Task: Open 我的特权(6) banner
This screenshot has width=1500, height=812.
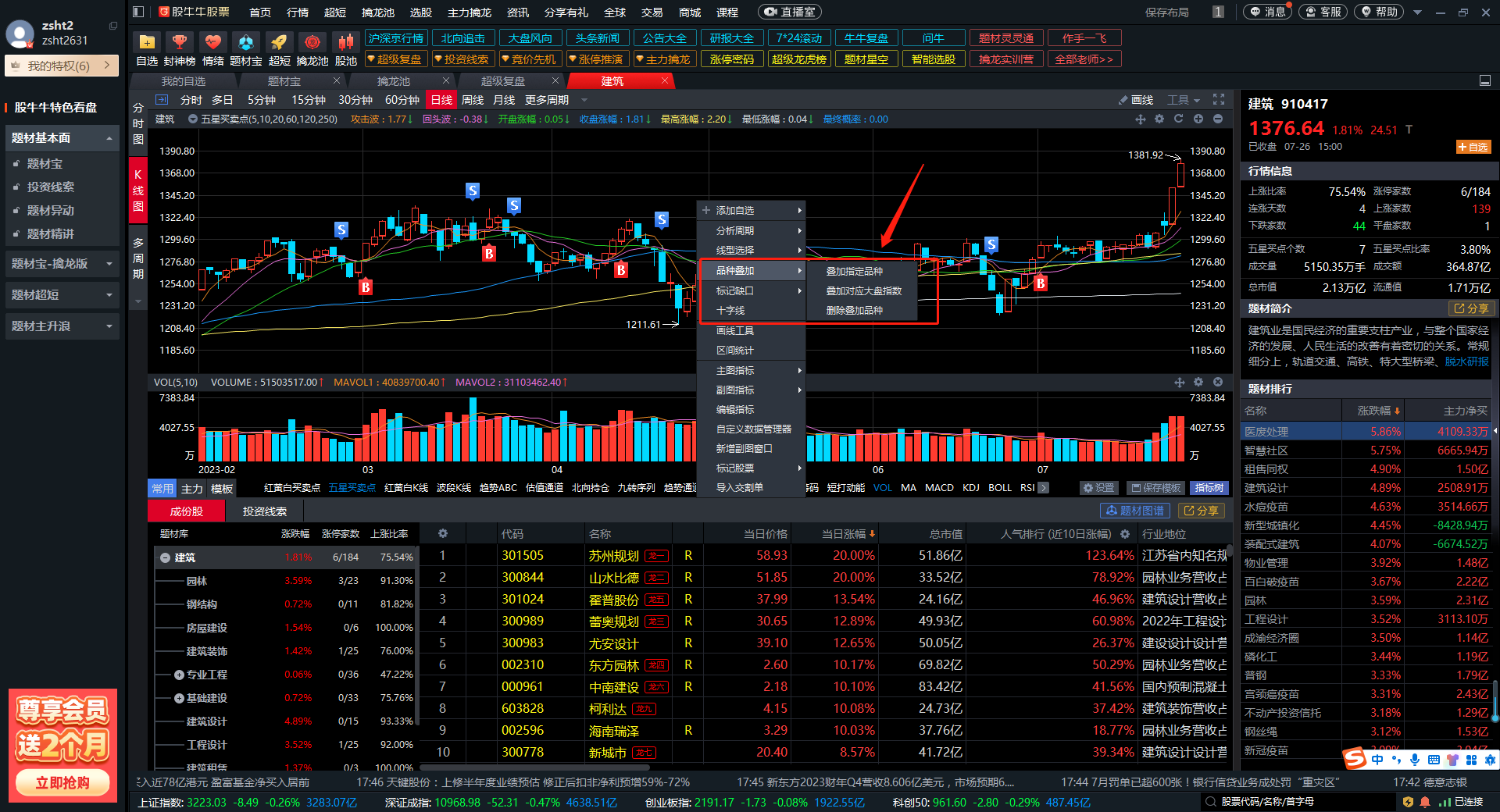Action: pos(62,66)
